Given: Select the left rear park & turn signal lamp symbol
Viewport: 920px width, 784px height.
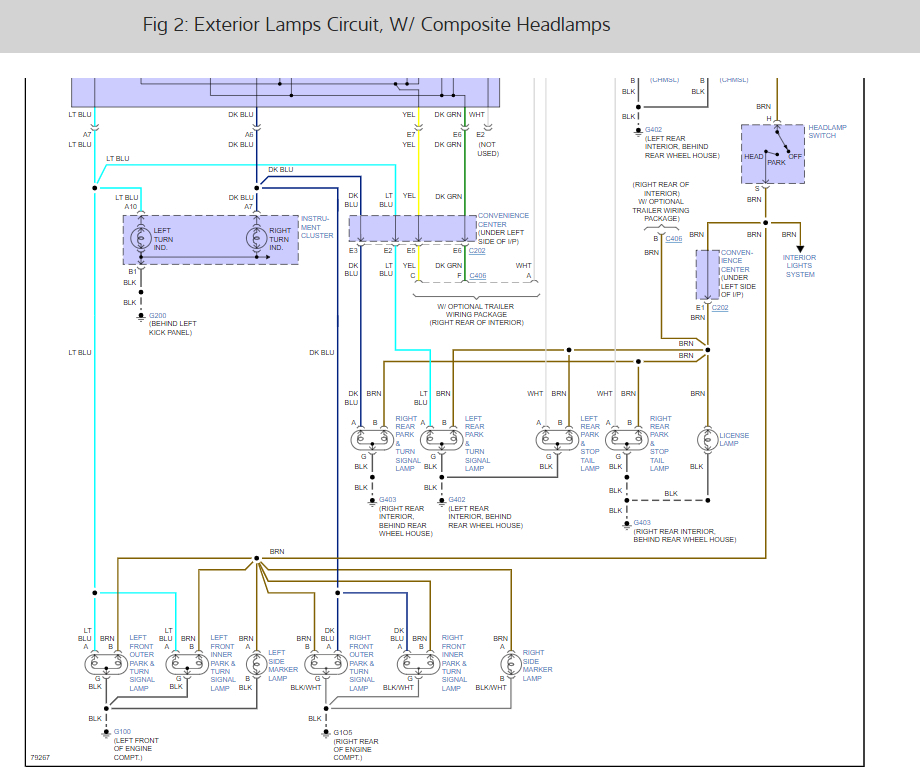Looking at the screenshot, I should tap(442, 440).
